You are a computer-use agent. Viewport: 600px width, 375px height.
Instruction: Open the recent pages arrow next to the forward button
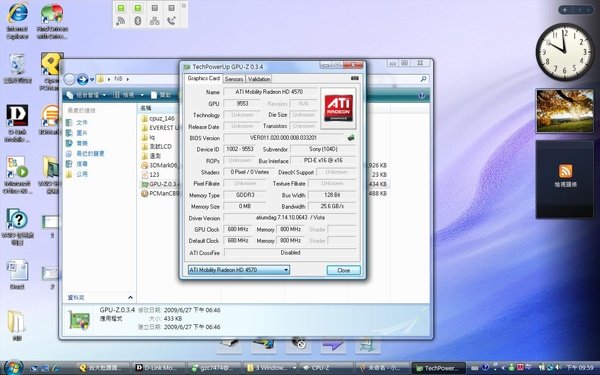(92, 80)
